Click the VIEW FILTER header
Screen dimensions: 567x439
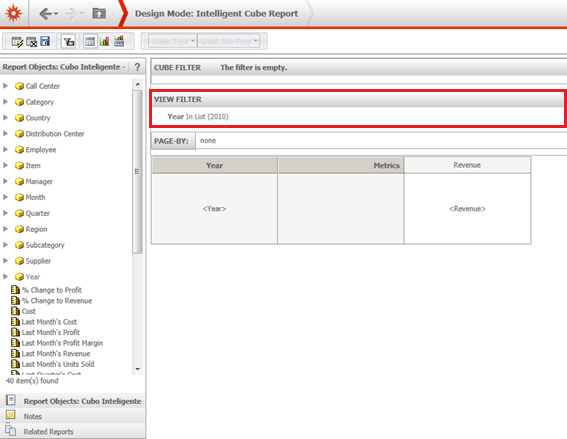(x=178, y=99)
